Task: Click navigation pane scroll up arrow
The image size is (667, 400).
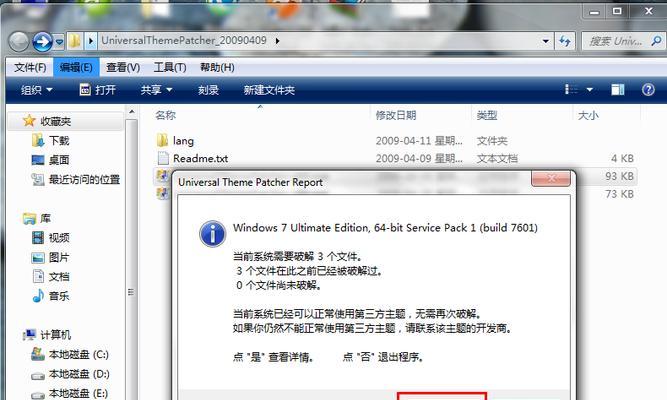Action: [x=132, y=112]
